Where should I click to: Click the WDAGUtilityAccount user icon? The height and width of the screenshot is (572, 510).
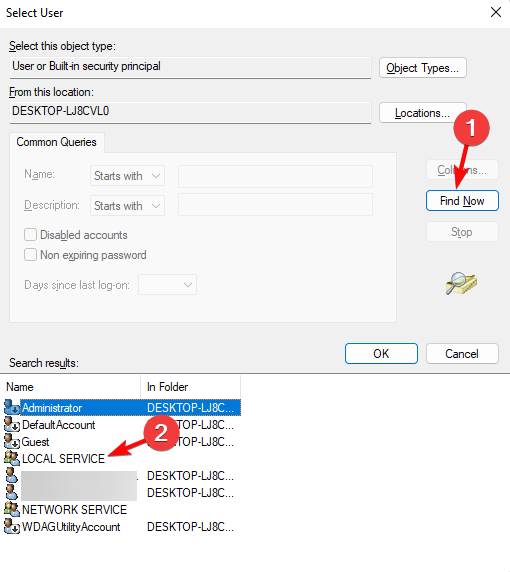coord(12,527)
